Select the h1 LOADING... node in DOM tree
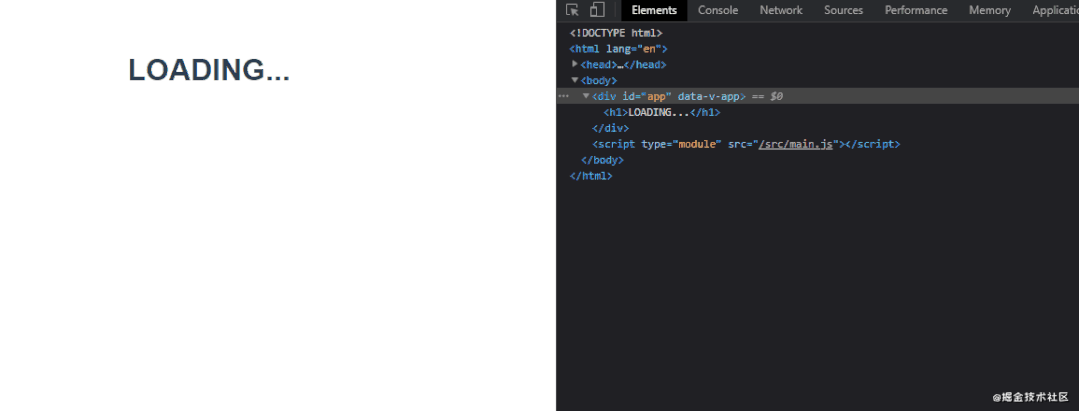This screenshot has height=411, width=1079. 661,112
